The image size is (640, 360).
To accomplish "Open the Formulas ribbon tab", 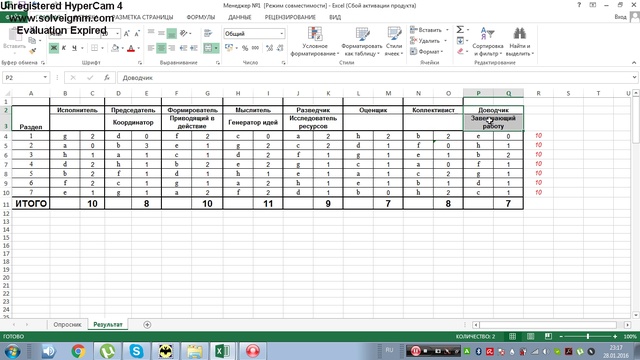I will click(200, 17).
